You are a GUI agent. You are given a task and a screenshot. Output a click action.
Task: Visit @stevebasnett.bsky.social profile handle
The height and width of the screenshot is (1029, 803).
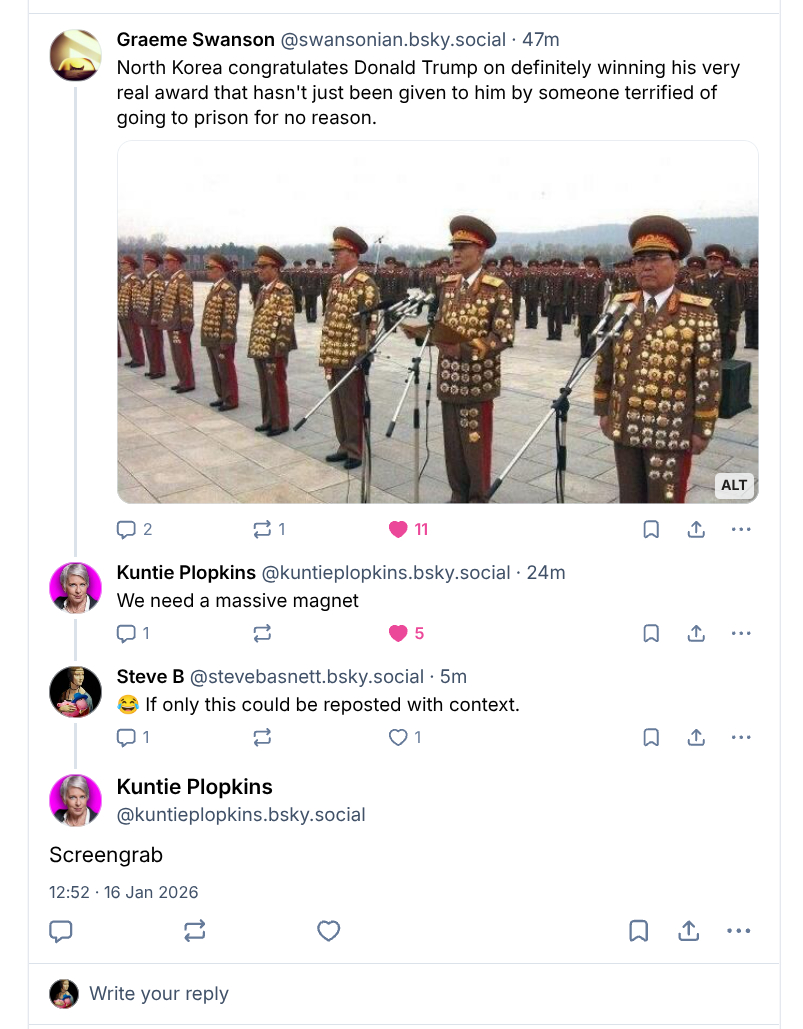(307, 677)
